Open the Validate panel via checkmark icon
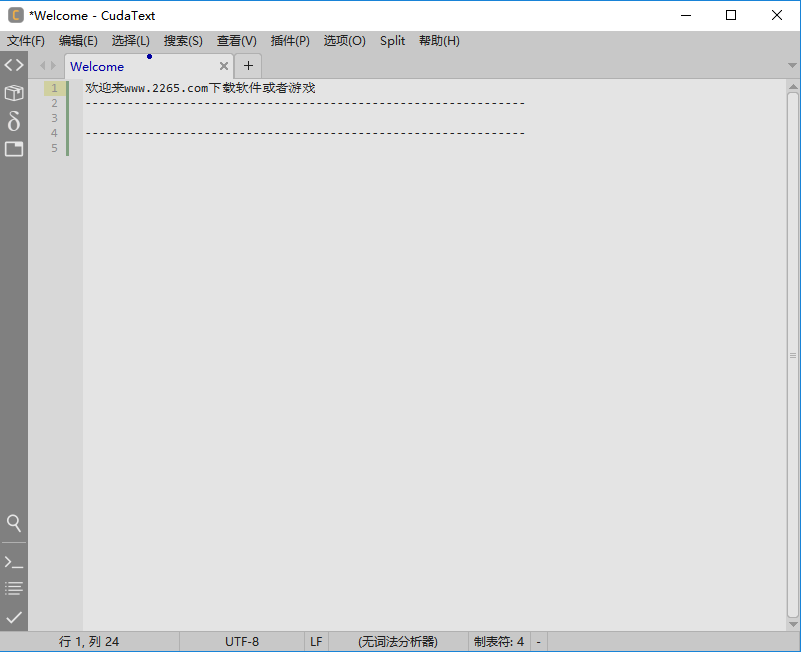The image size is (801, 652). pyautogui.click(x=13, y=617)
